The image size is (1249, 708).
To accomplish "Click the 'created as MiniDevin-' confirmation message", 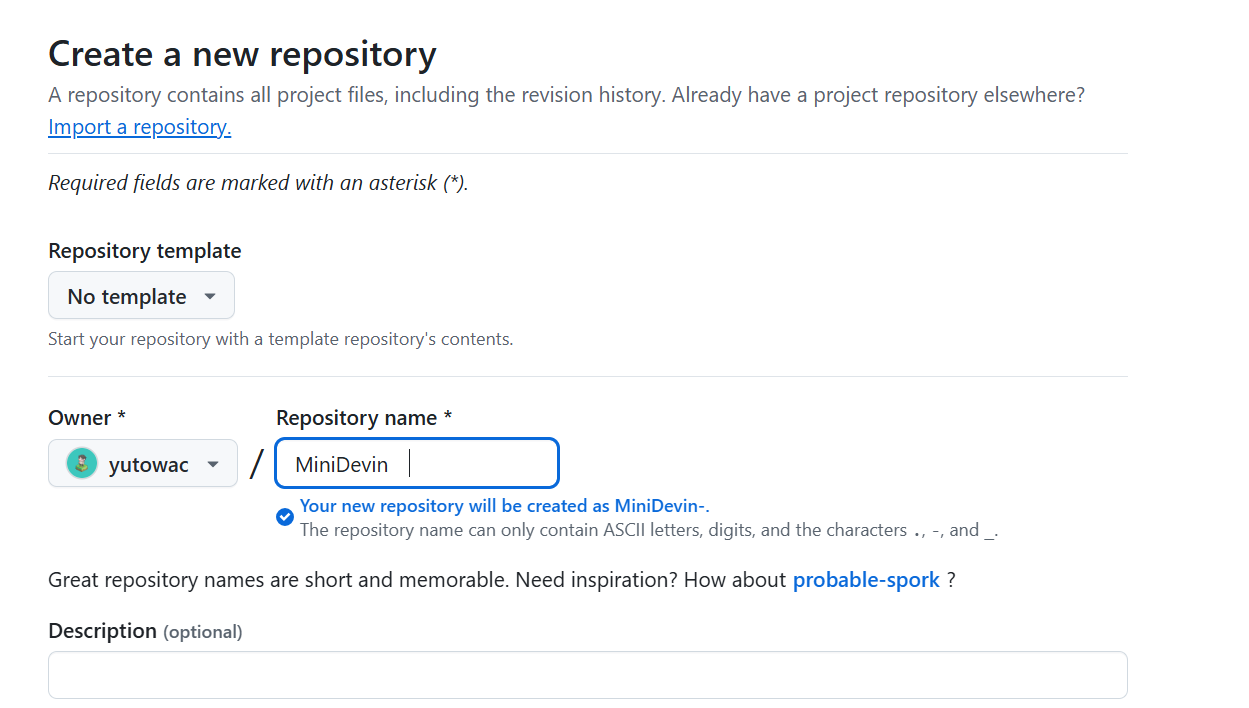I will 504,506.
